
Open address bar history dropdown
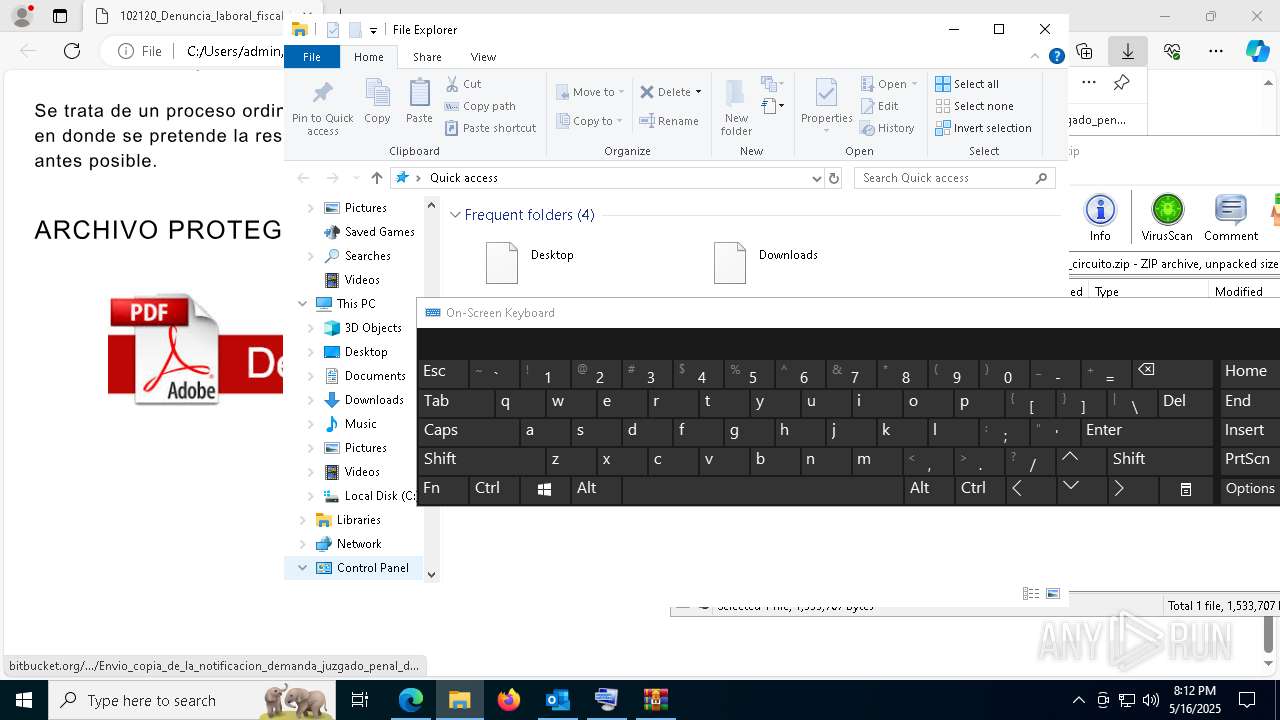coord(817,178)
